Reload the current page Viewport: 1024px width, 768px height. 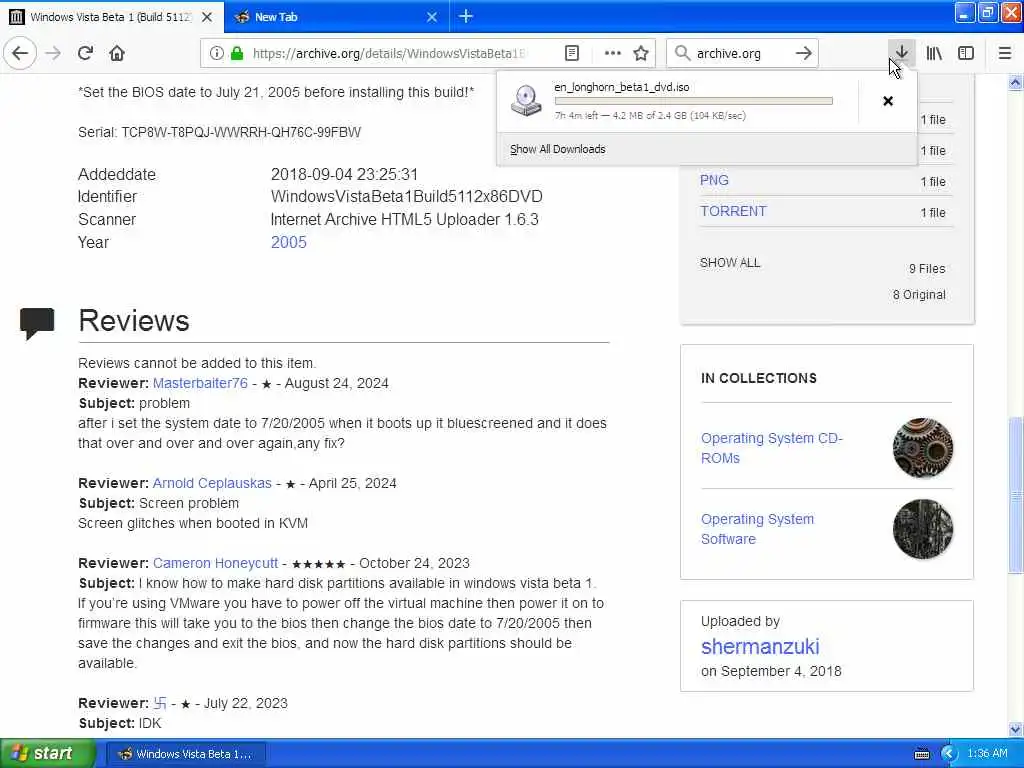pos(85,53)
